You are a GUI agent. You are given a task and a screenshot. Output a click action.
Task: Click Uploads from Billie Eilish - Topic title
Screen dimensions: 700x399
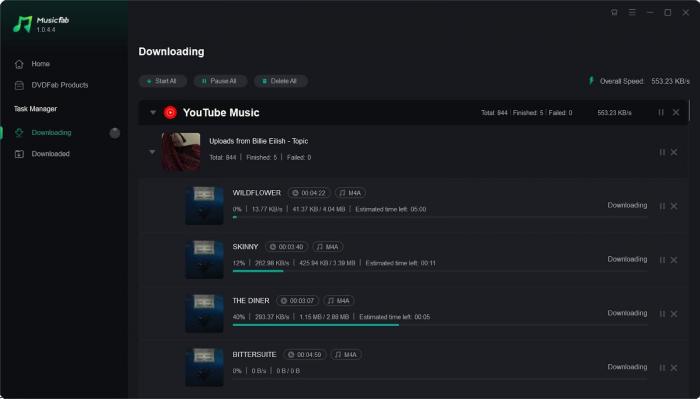coord(258,141)
